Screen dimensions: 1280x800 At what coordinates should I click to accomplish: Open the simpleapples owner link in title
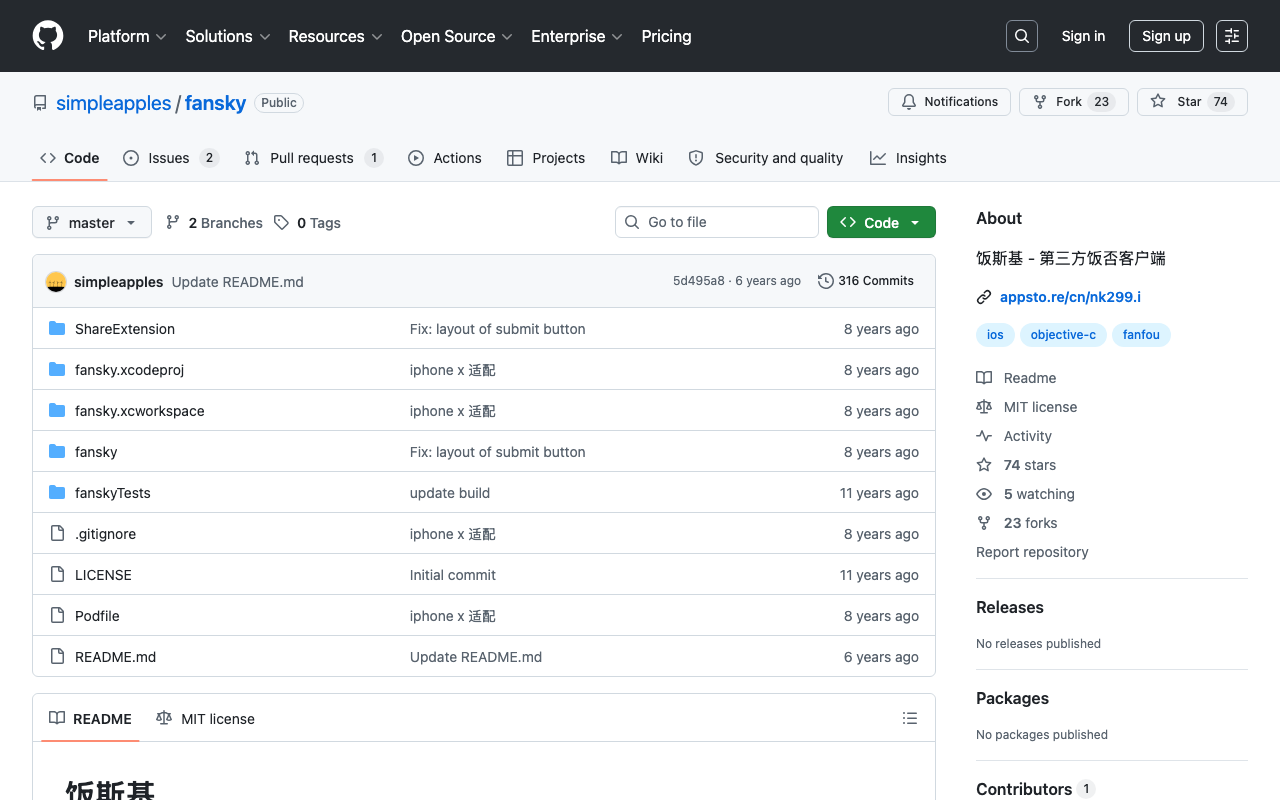click(114, 103)
